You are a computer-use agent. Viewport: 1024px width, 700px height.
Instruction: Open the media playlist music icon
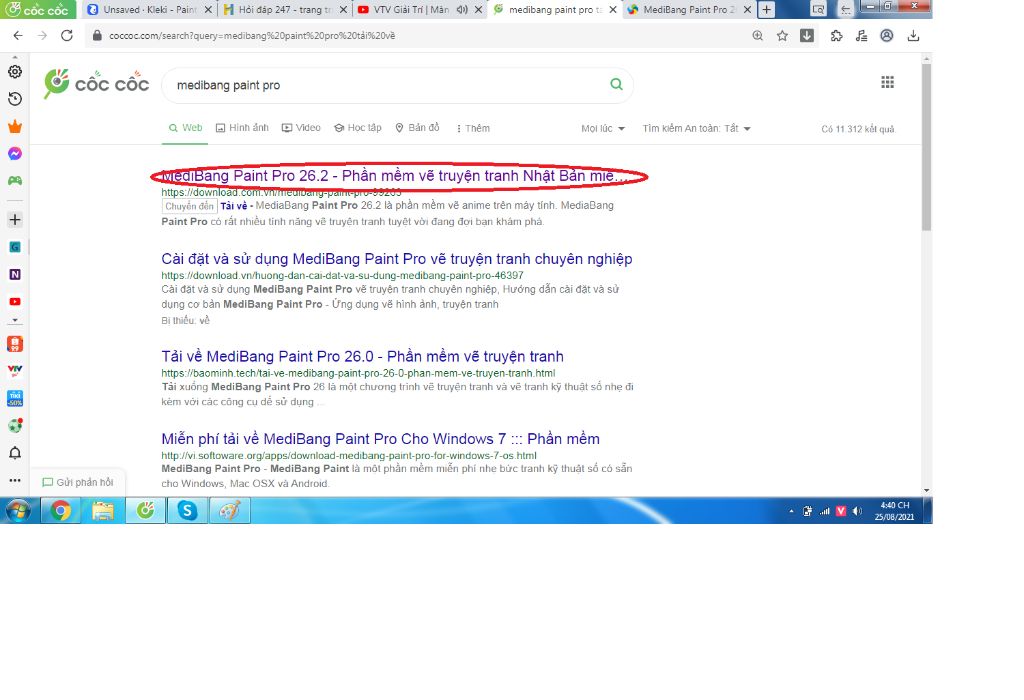[x=861, y=36]
